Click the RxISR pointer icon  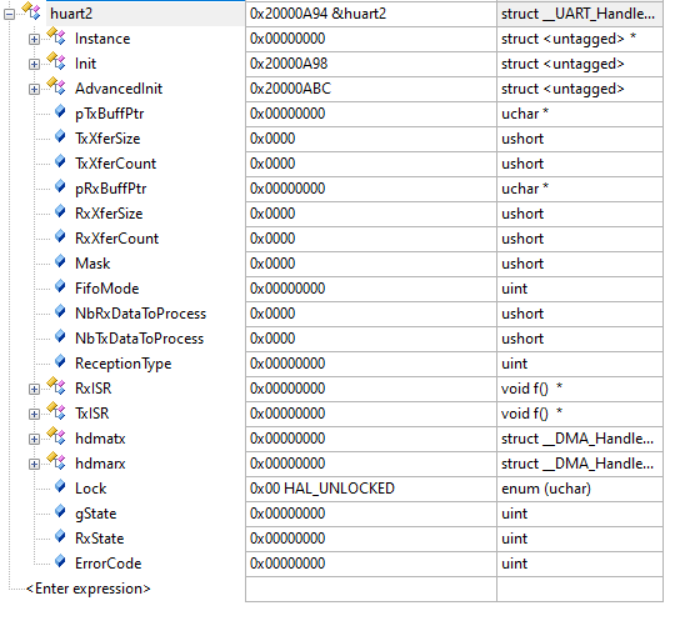(x=57, y=386)
